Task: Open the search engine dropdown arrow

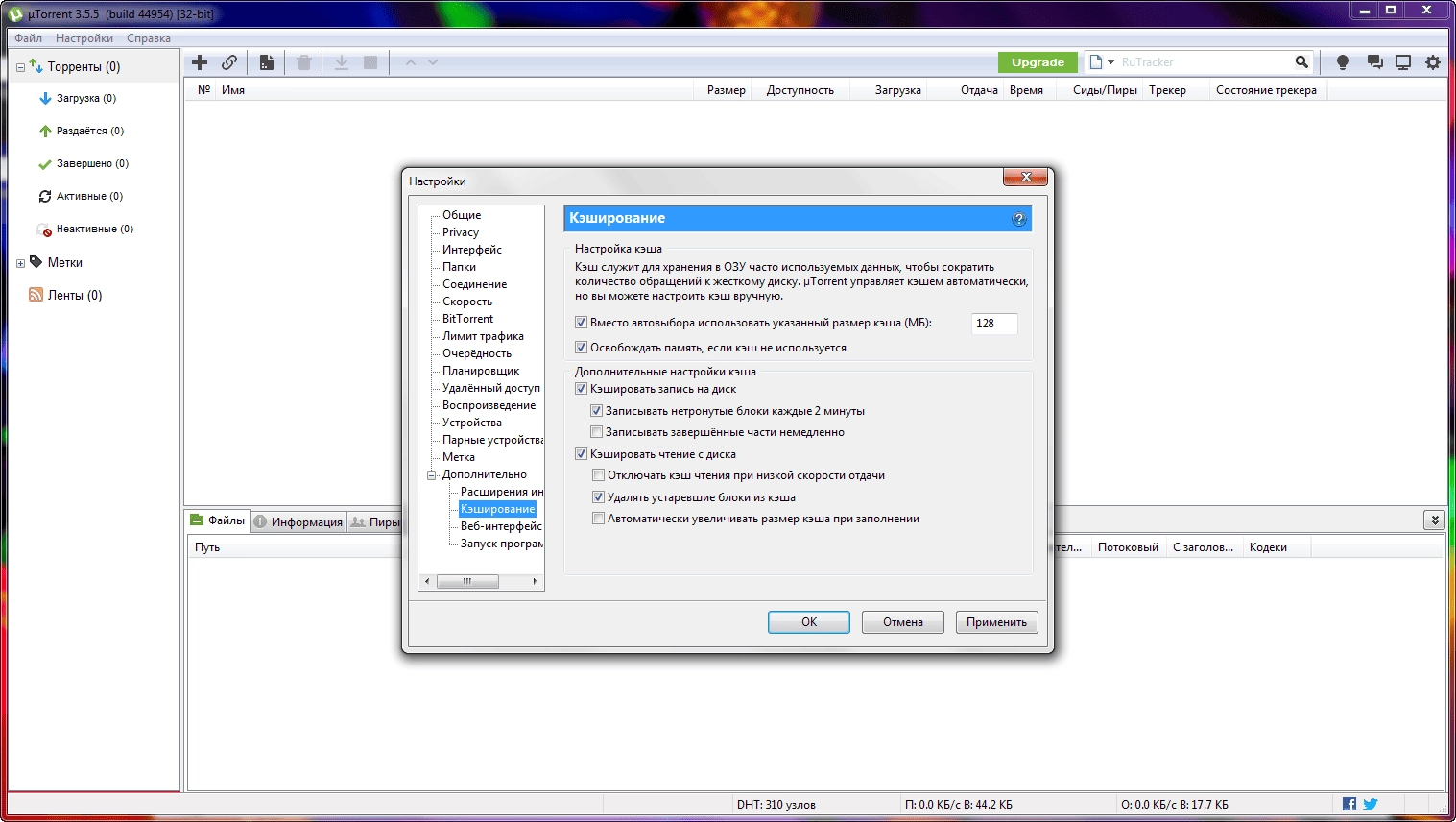Action: point(1110,62)
